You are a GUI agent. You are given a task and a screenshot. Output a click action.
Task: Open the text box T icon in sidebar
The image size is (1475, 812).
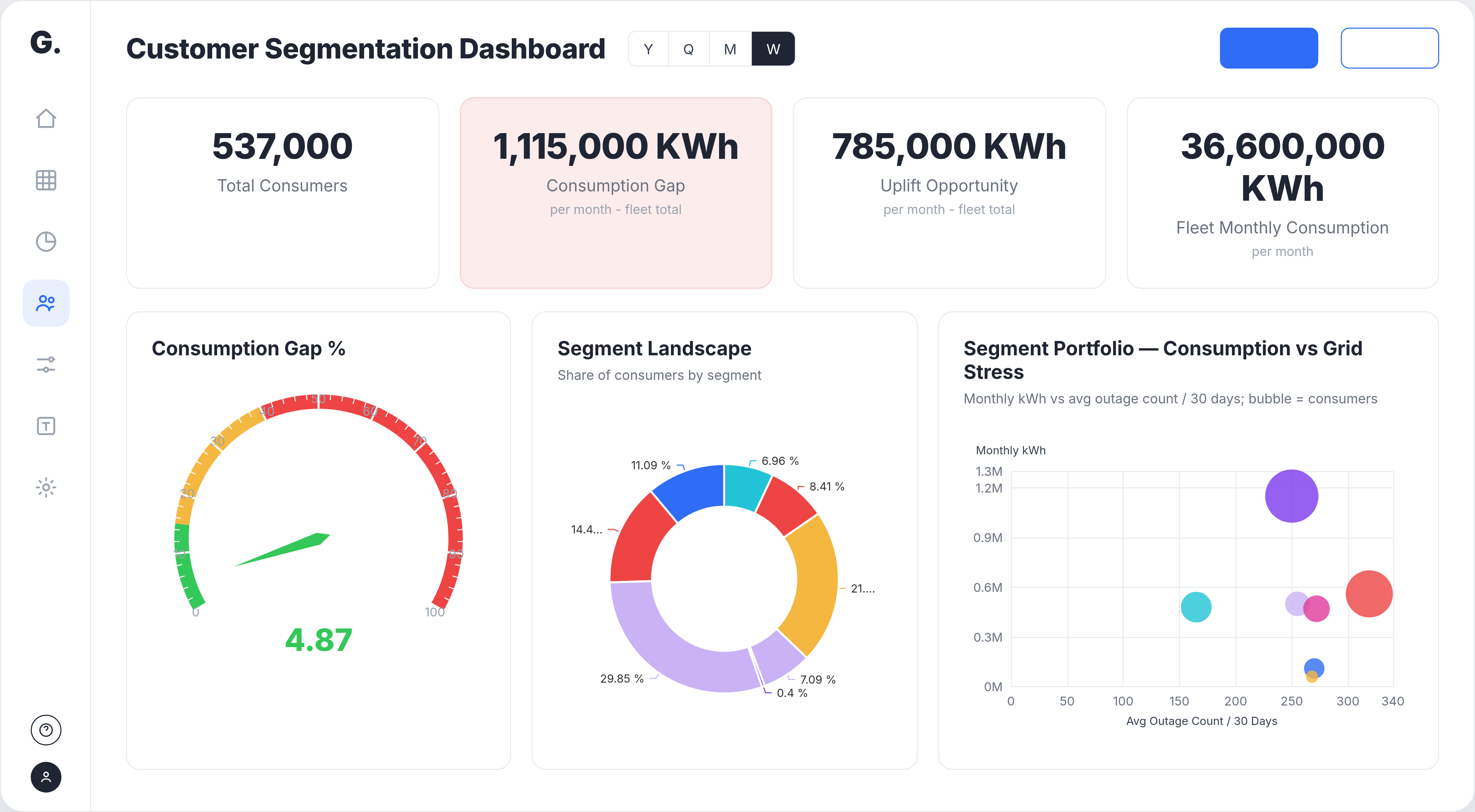[46, 426]
